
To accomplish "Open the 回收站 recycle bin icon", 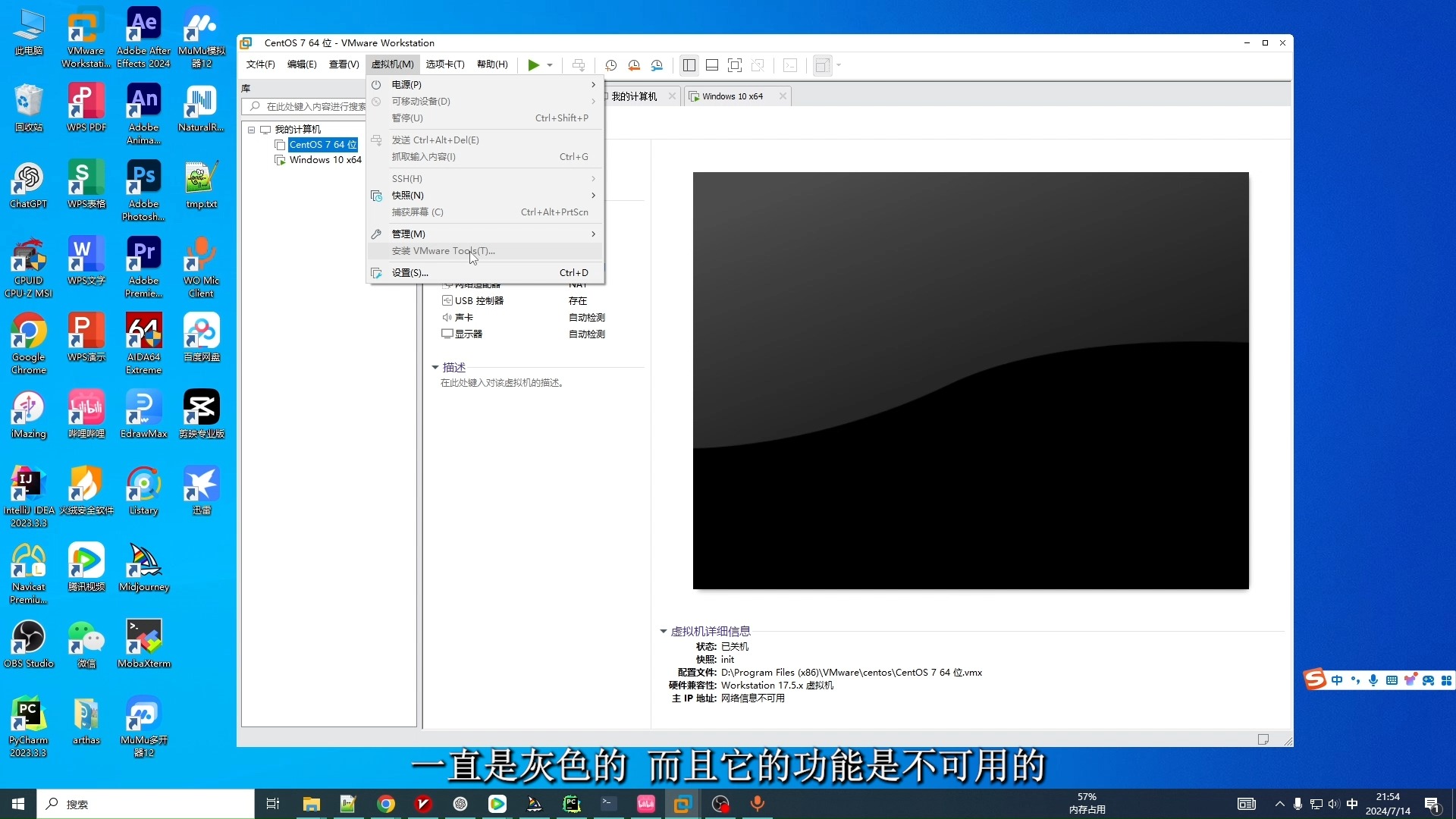I will tap(29, 108).
